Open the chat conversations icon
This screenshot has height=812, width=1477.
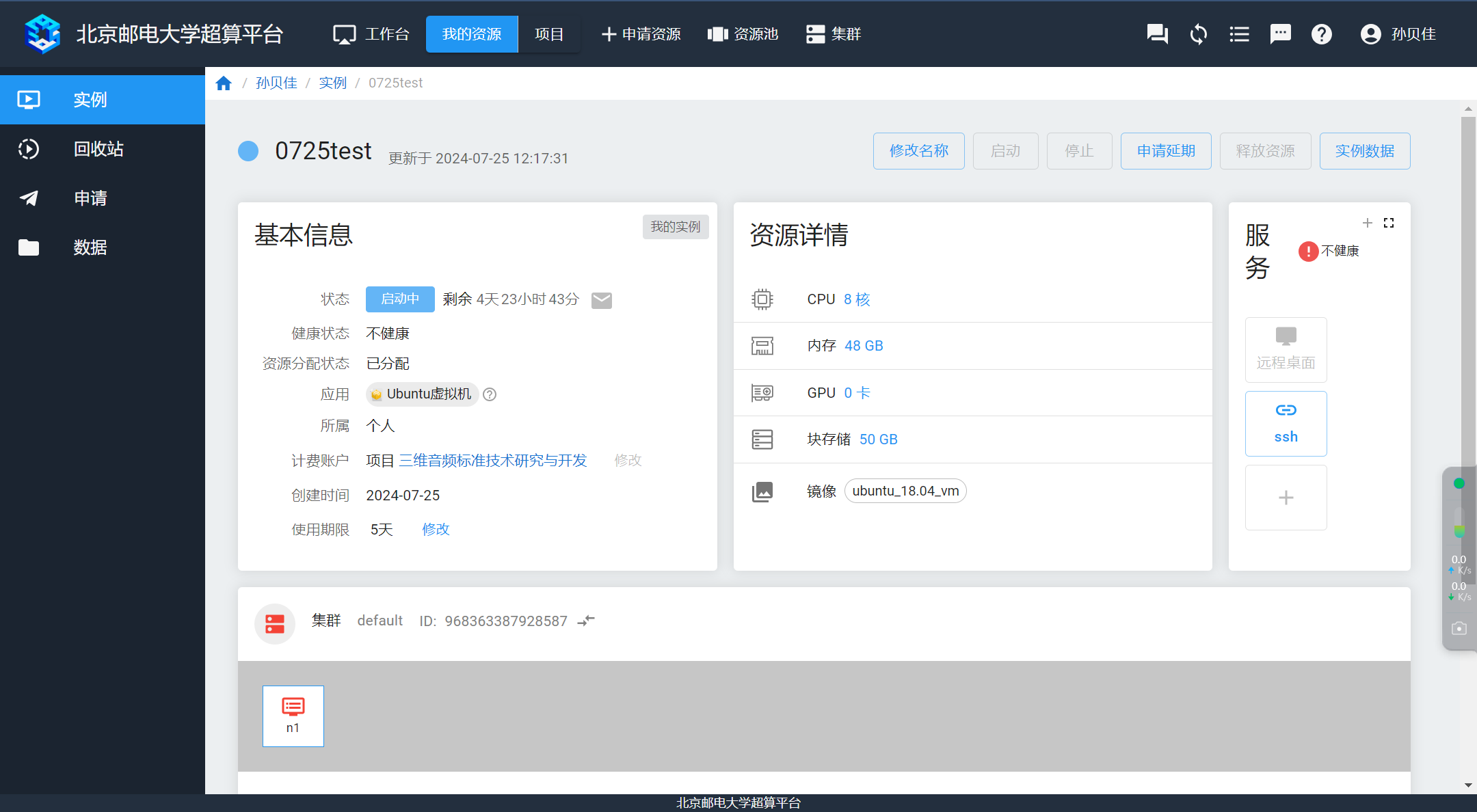click(1157, 34)
